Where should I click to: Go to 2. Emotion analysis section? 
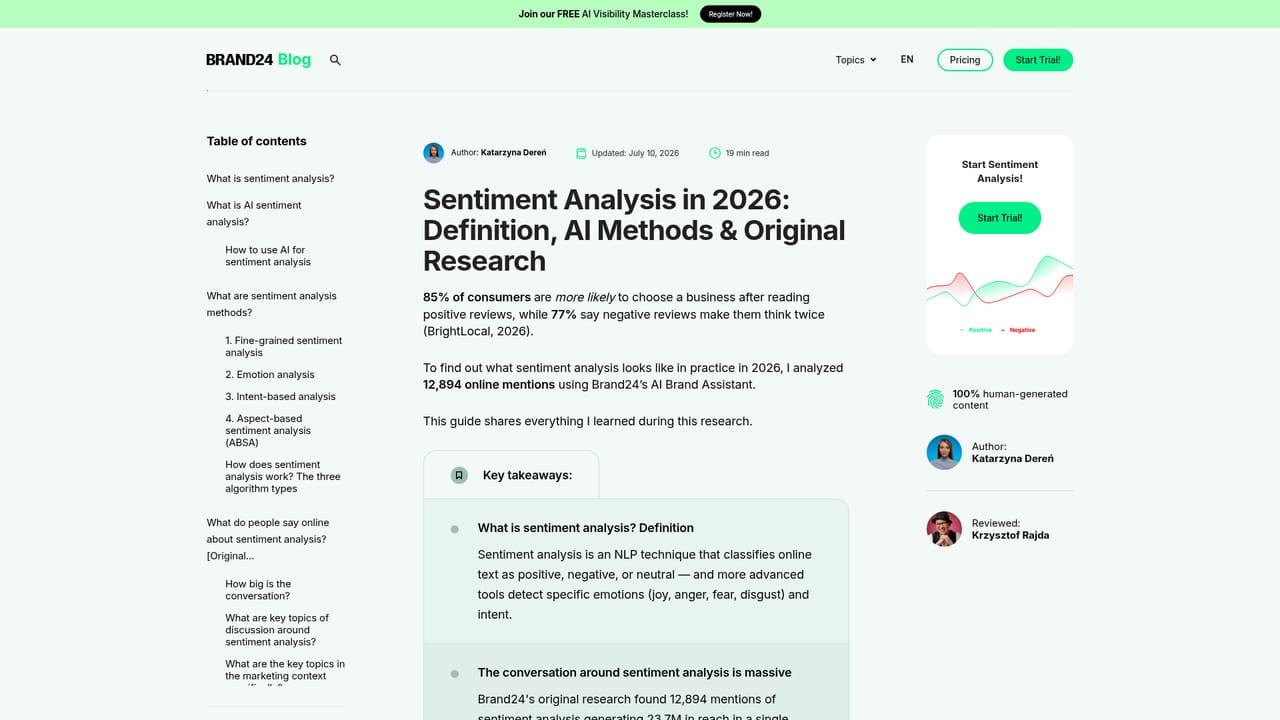pos(270,375)
